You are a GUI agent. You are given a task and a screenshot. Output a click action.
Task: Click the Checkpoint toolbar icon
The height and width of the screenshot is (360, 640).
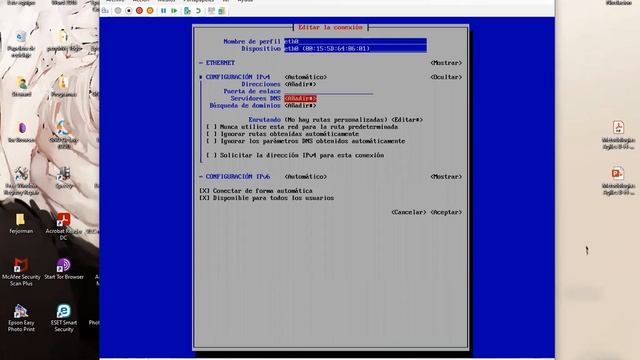click(187, 11)
